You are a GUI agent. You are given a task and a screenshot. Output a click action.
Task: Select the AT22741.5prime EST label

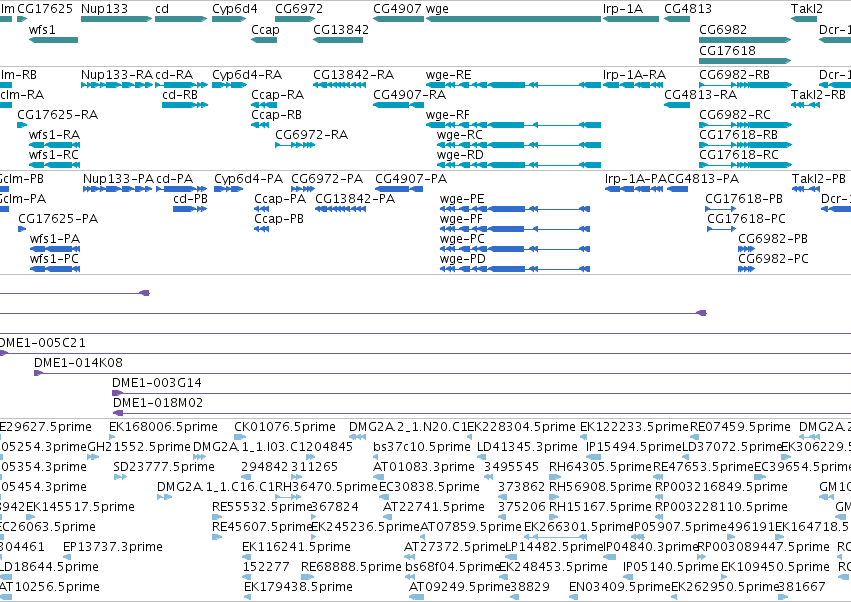[x=434, y=506]
